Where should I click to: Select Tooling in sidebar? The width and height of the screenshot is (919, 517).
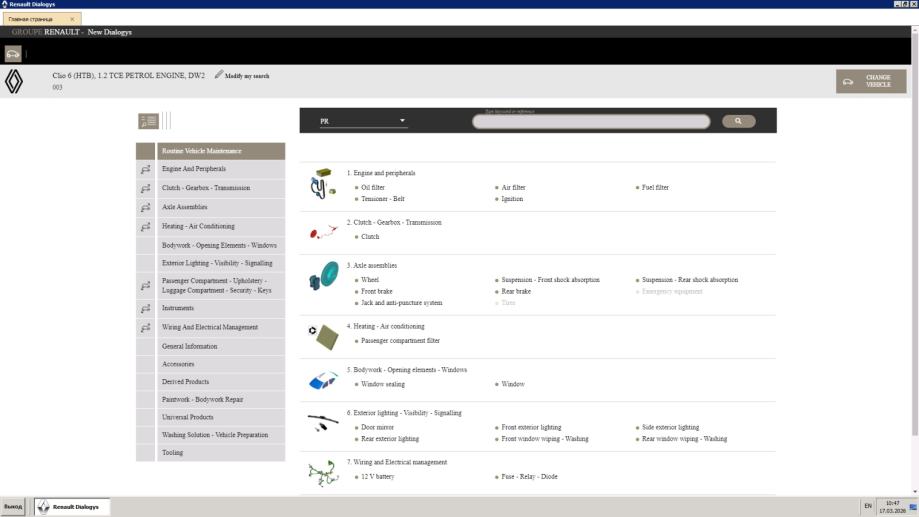(x=221, y=453)
